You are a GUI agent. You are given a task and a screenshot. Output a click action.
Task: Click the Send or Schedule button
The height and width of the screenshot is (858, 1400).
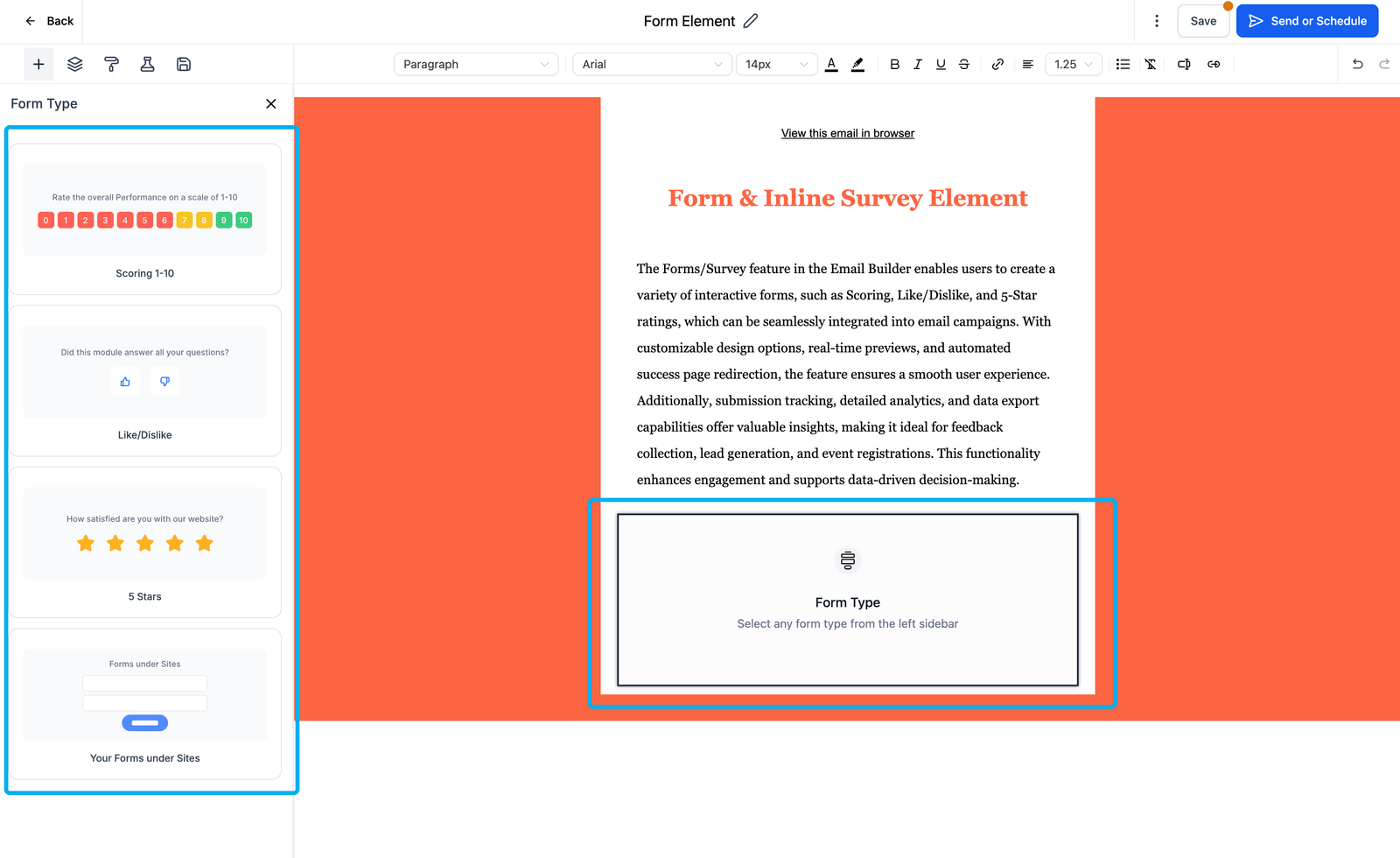point(1307,21)
